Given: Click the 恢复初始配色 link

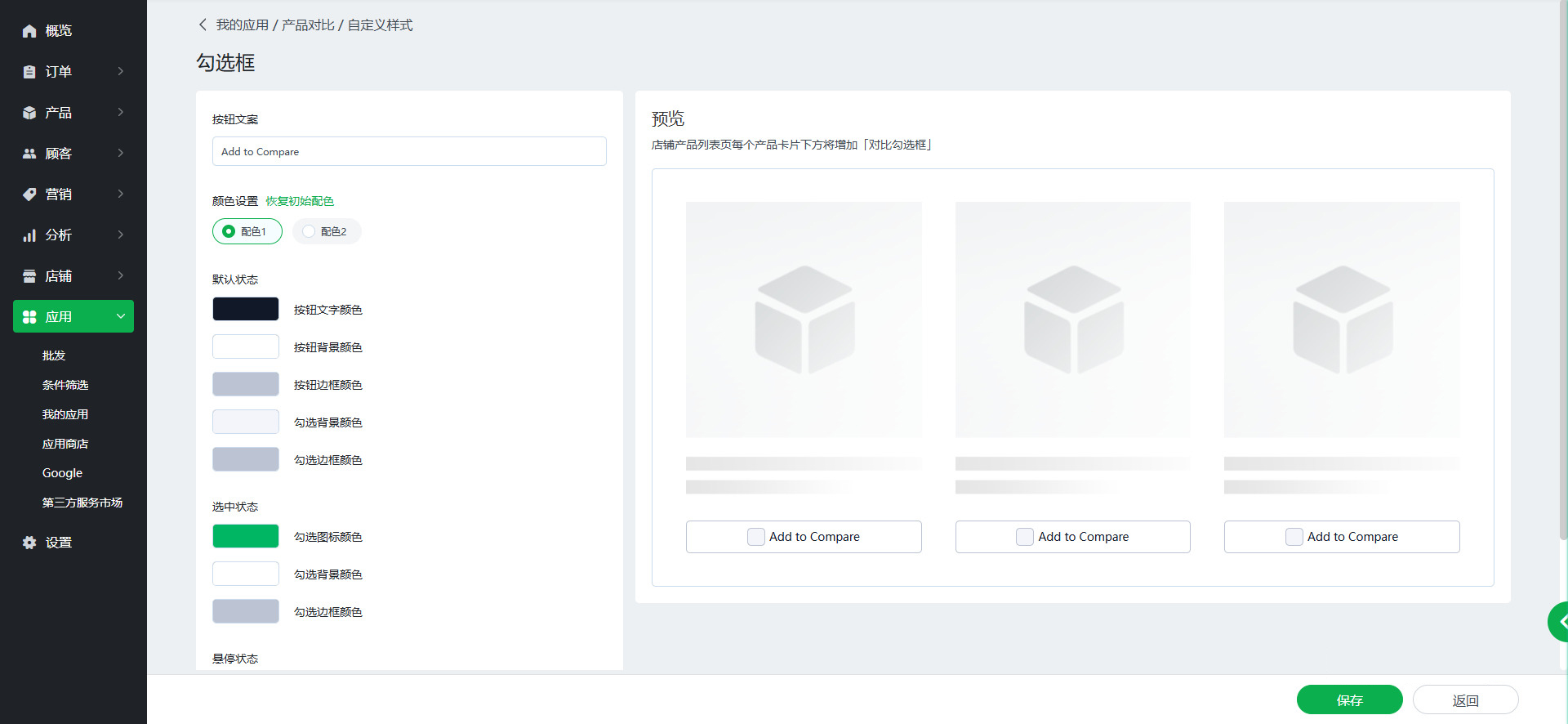Looking at the screenshot, I should [x=300, y=201].
